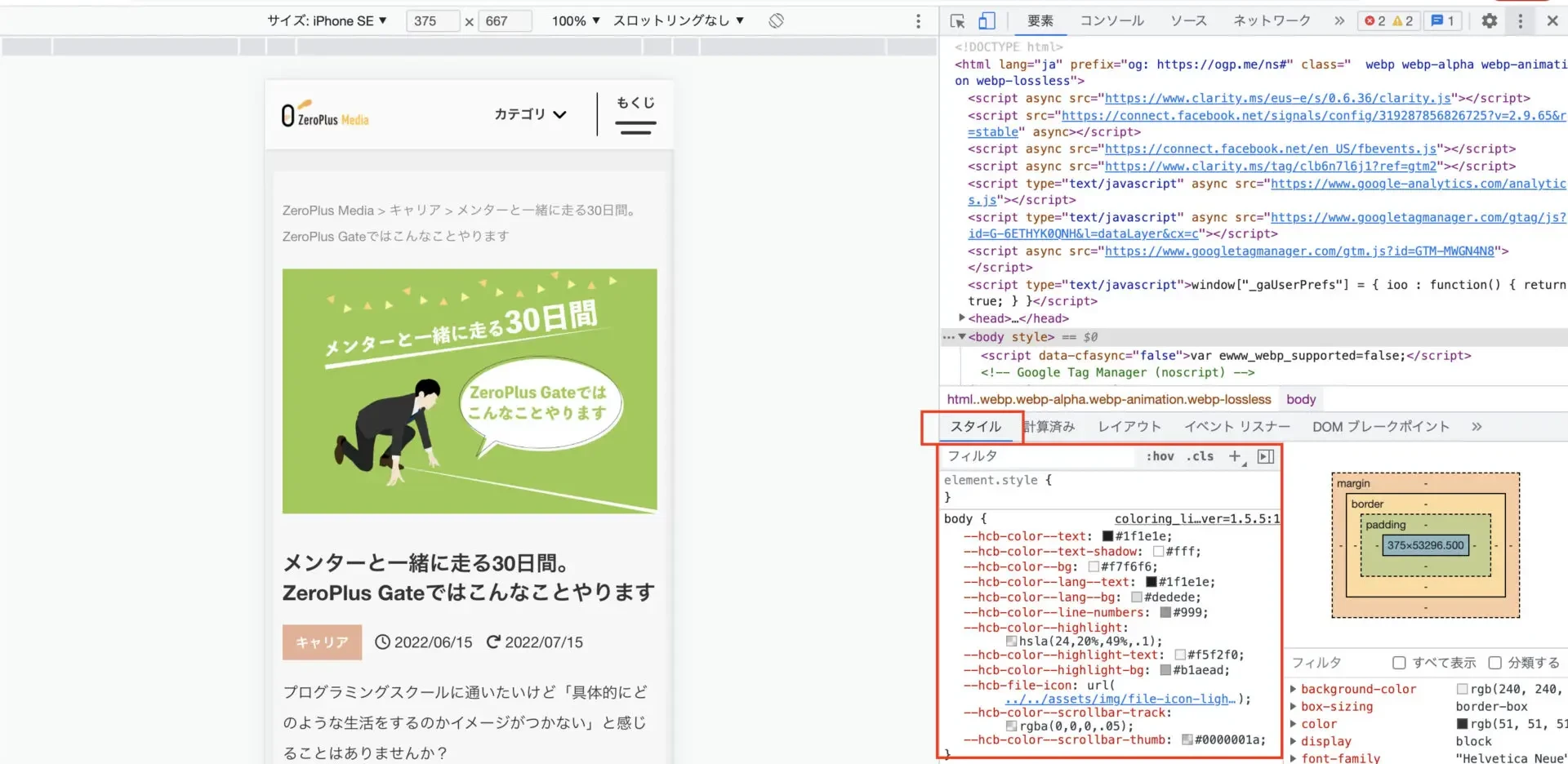Image resolution: width=1568 pixels, height=764 pixels.
Task: Open device toolbar three-dot options
Action: [918, 21]
